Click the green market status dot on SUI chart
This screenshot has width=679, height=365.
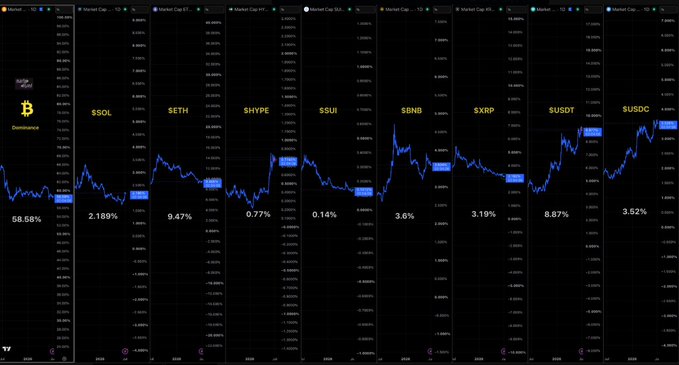pyautogui.click(x=349, y=9)
